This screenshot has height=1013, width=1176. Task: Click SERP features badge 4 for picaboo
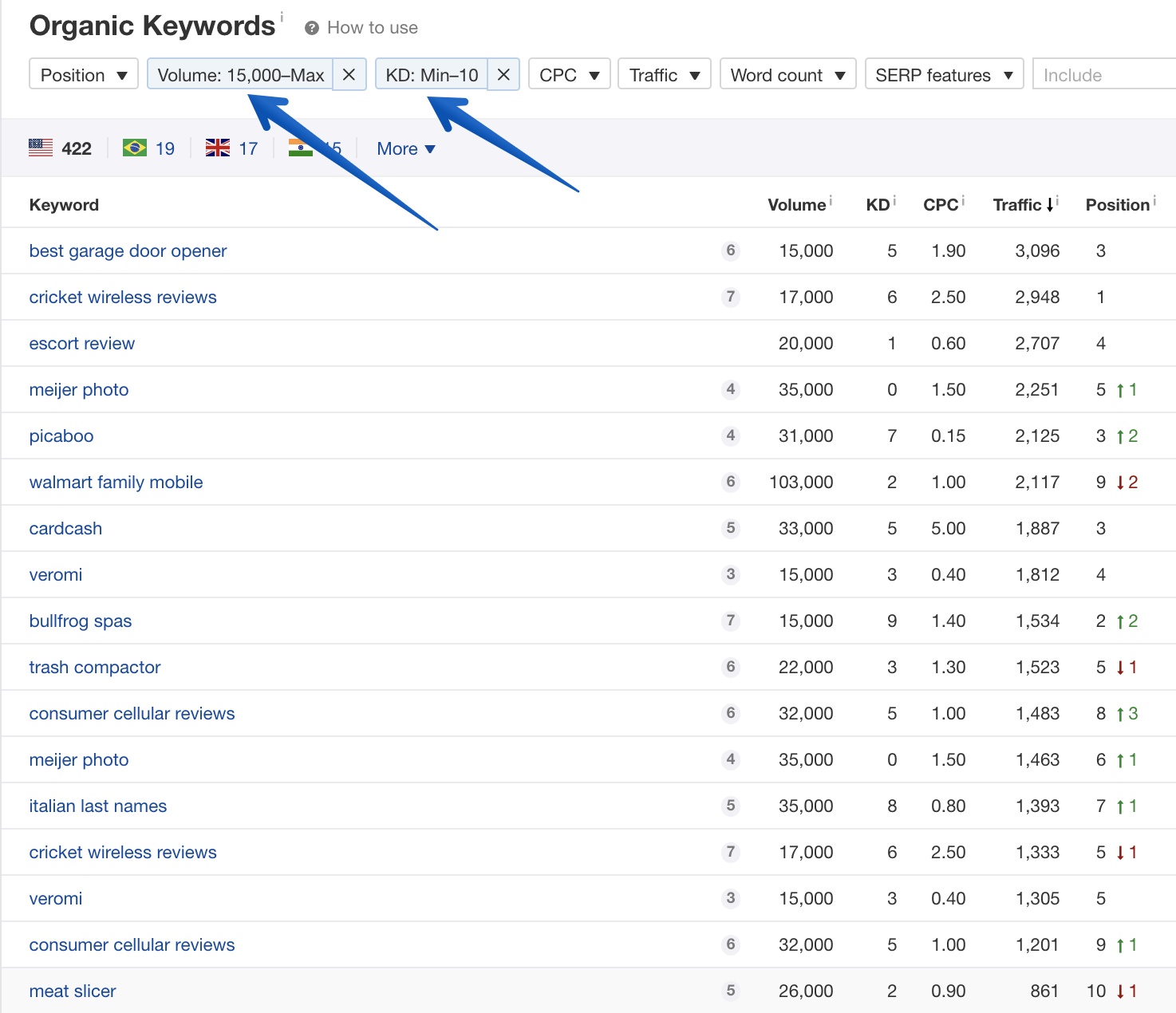730,436
